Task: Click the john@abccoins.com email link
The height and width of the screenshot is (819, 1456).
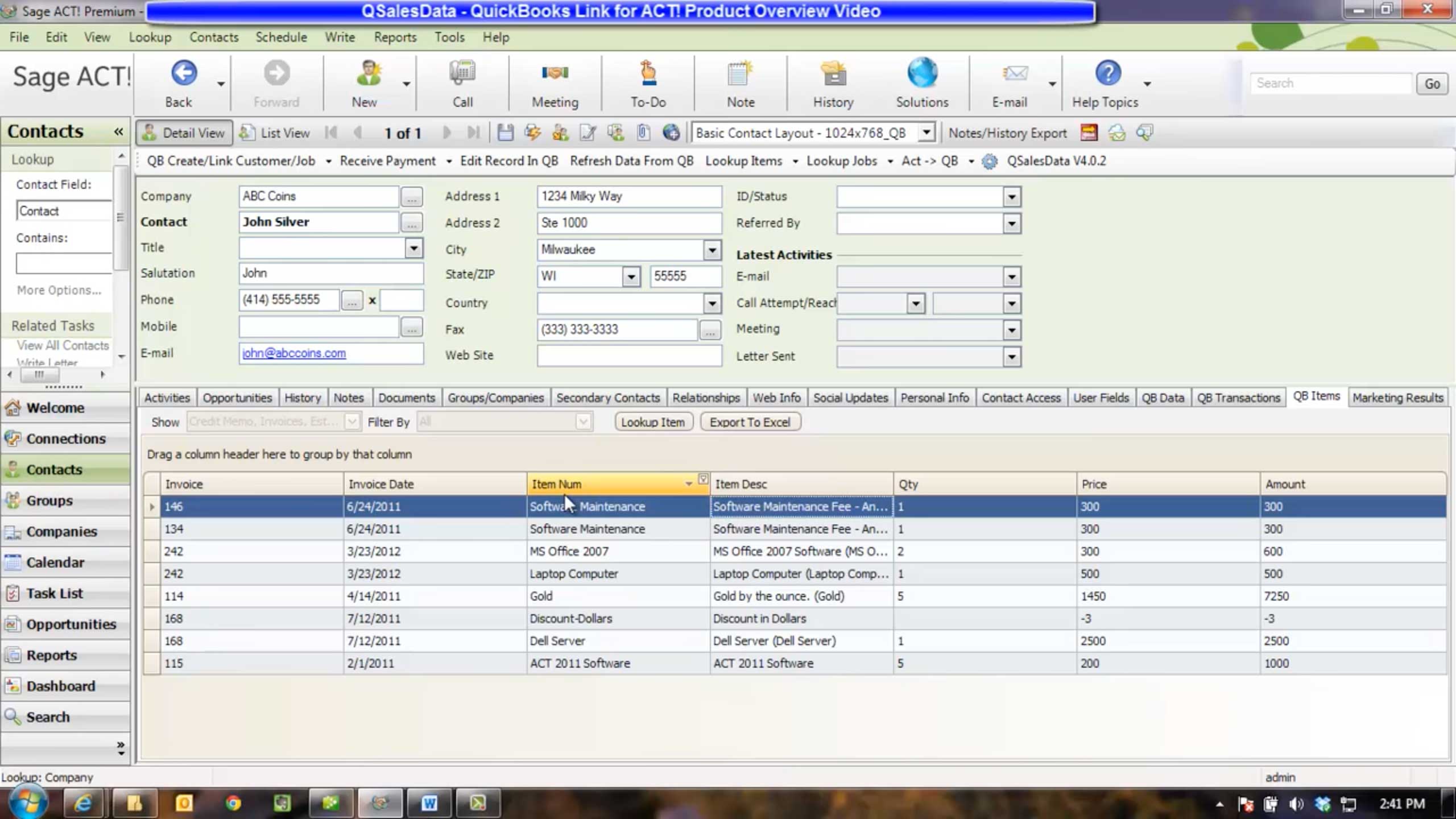Action: point(294,353)
